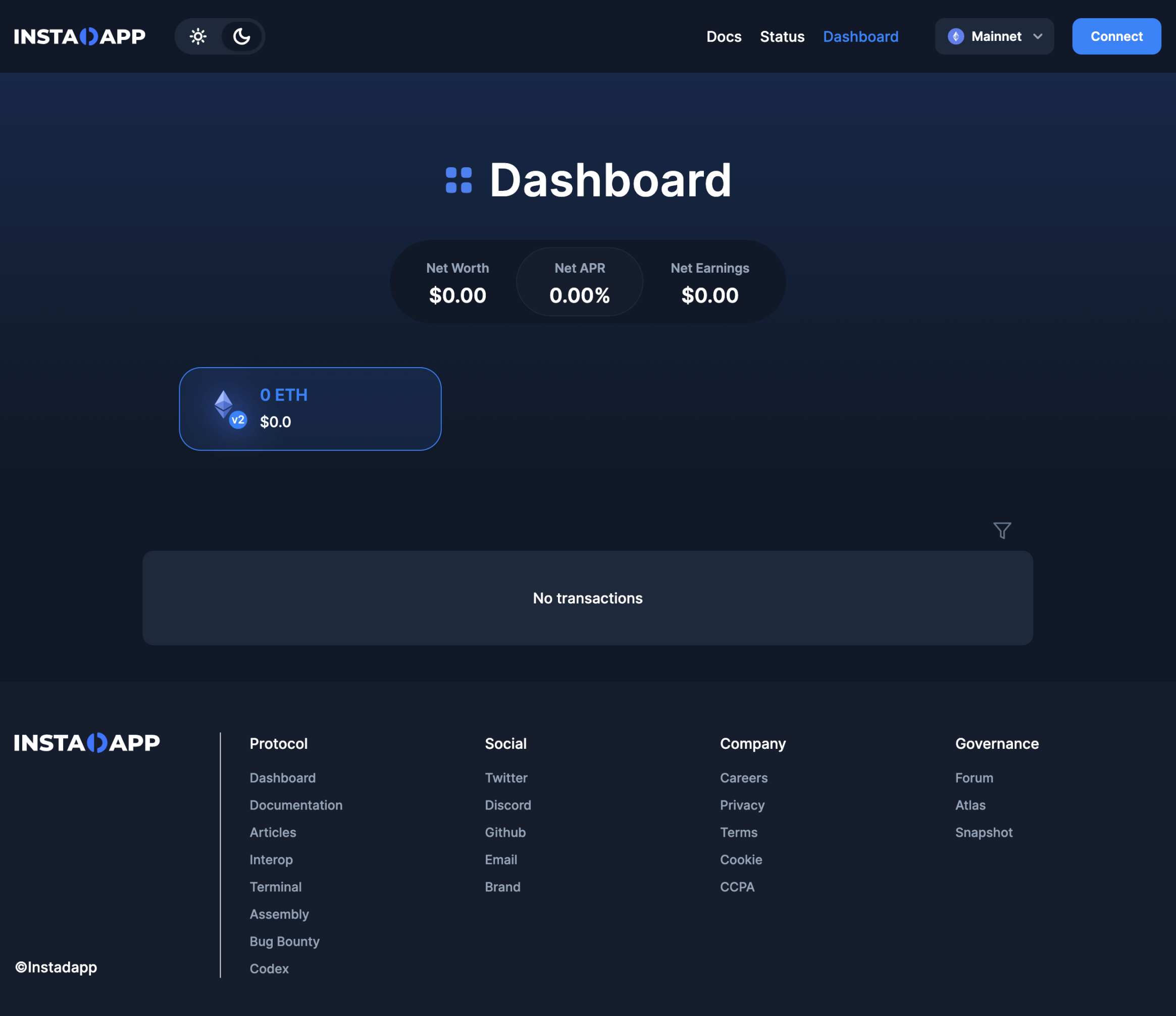Click the Instadapp logo in header
The width and height of the screenshot is (1176, 1016).
click(80, 36)
